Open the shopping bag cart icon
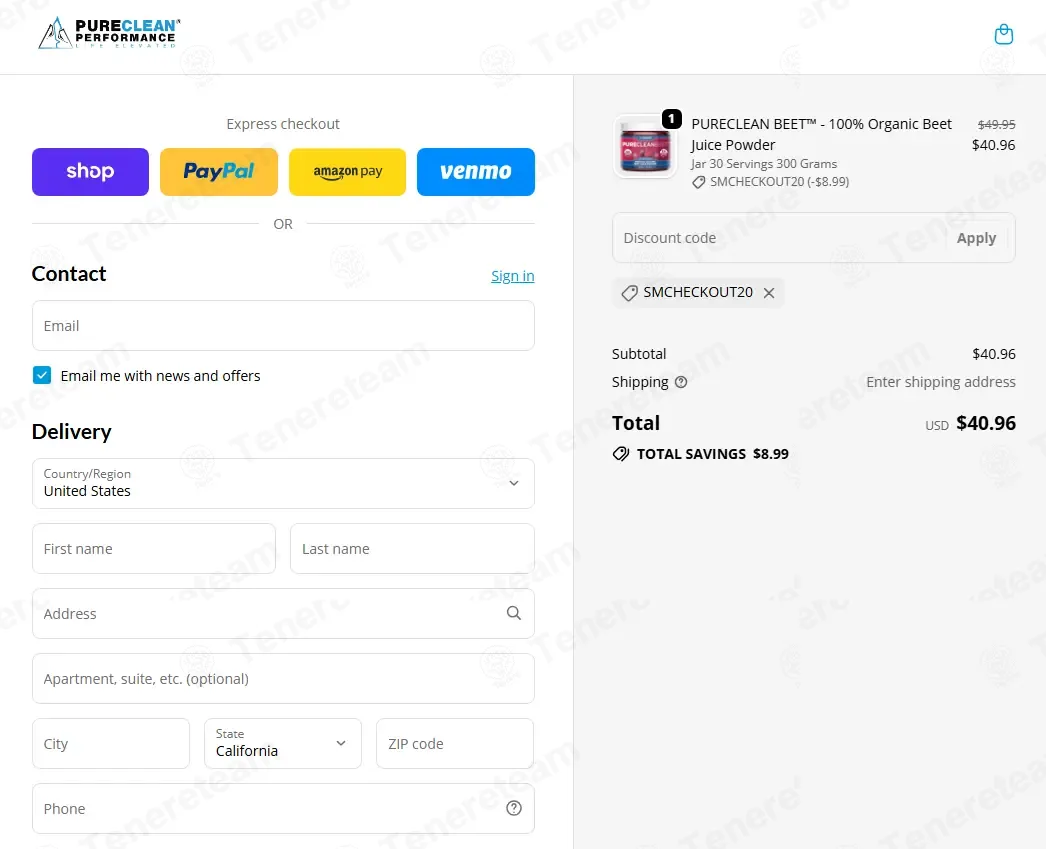 1003,34
